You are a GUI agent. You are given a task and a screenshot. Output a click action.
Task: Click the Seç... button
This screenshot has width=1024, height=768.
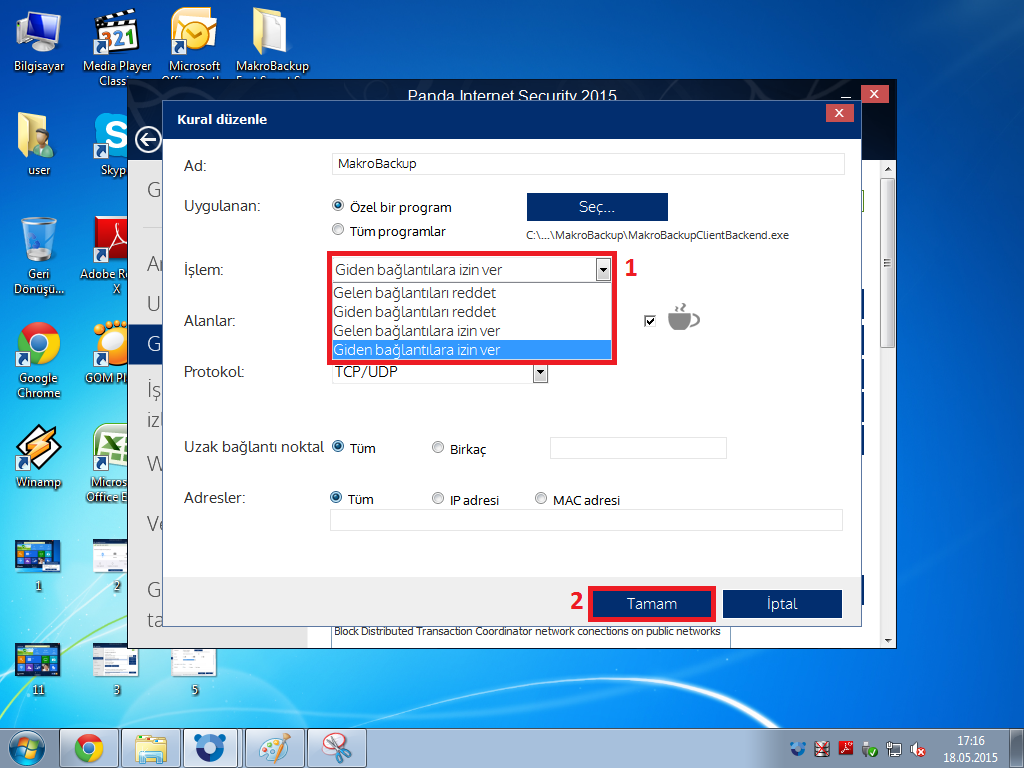pos(597,207)
